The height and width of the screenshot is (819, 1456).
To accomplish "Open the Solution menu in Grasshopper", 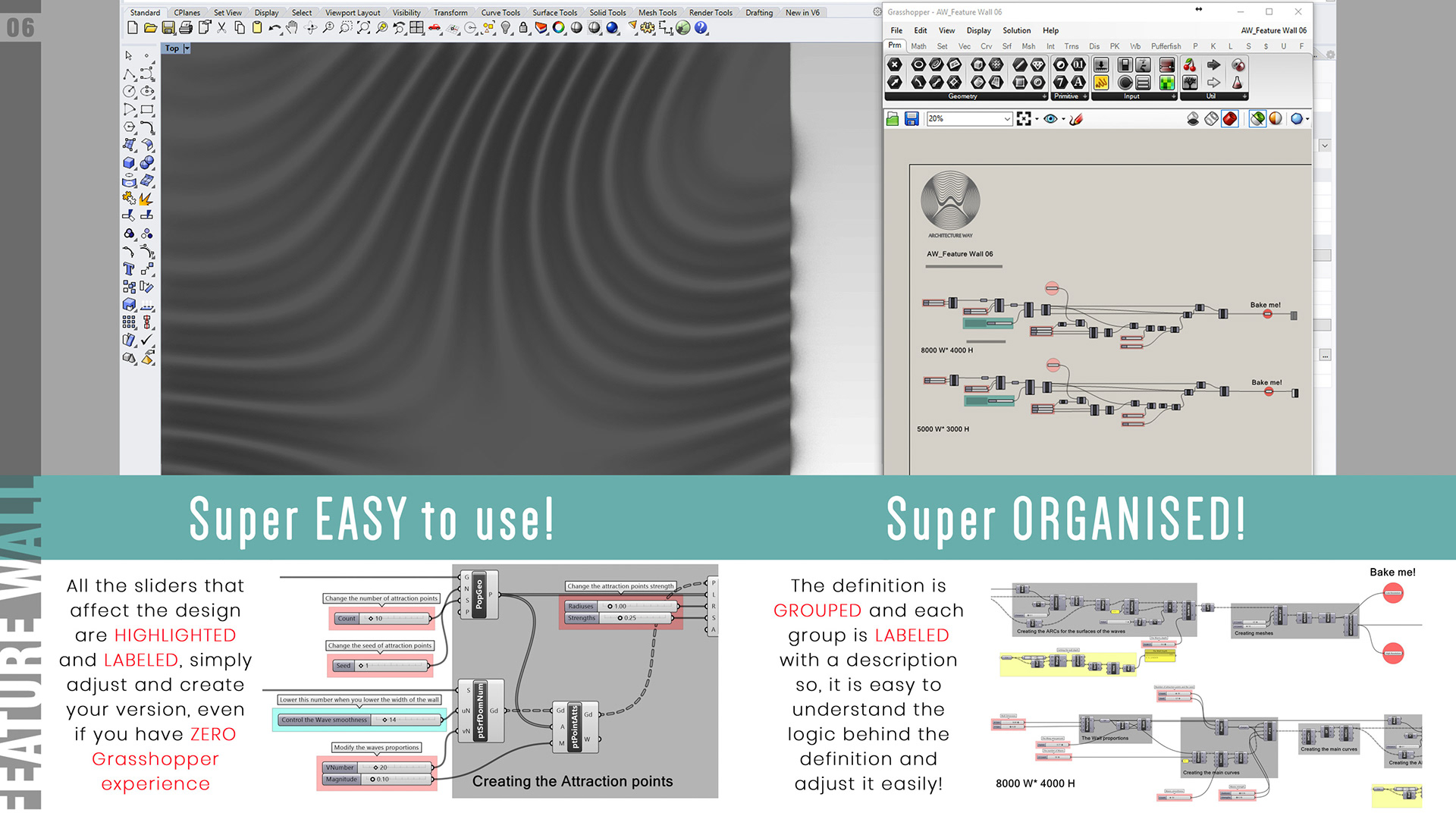I will point(1016,30).
